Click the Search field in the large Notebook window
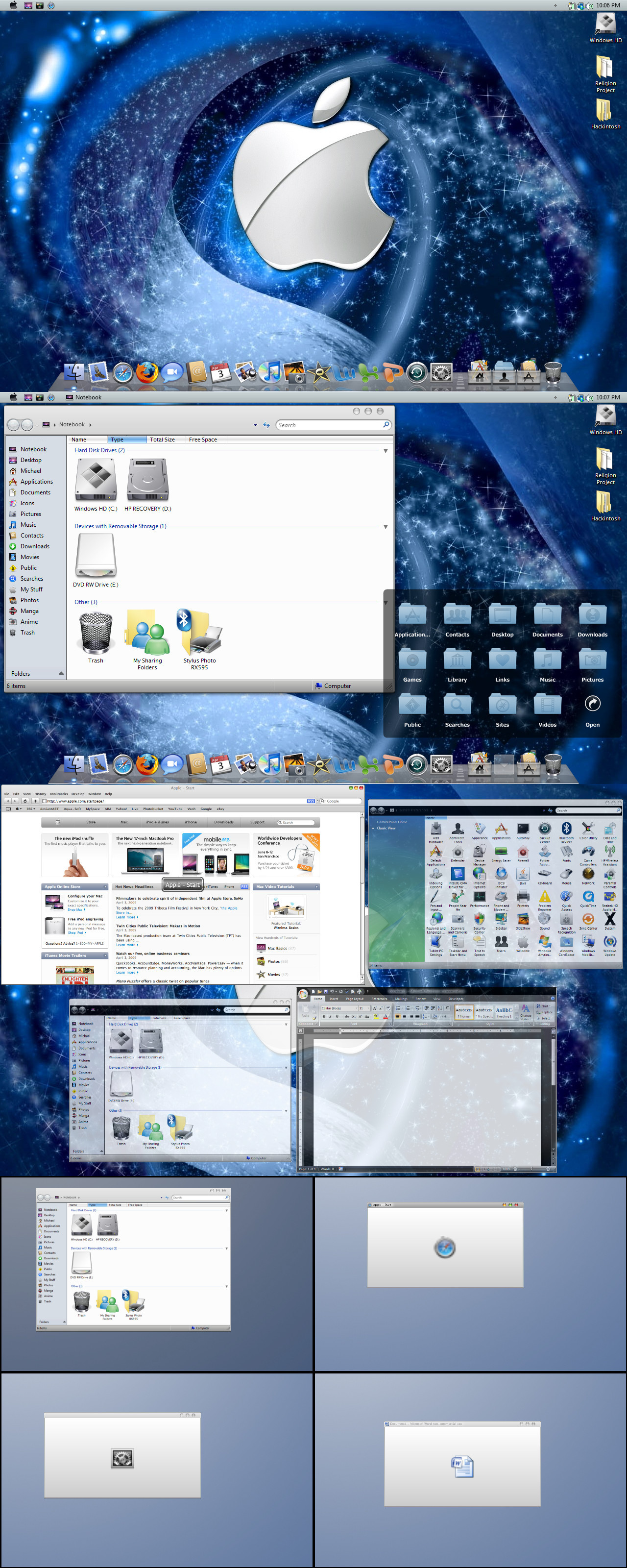 coord(333,425)
